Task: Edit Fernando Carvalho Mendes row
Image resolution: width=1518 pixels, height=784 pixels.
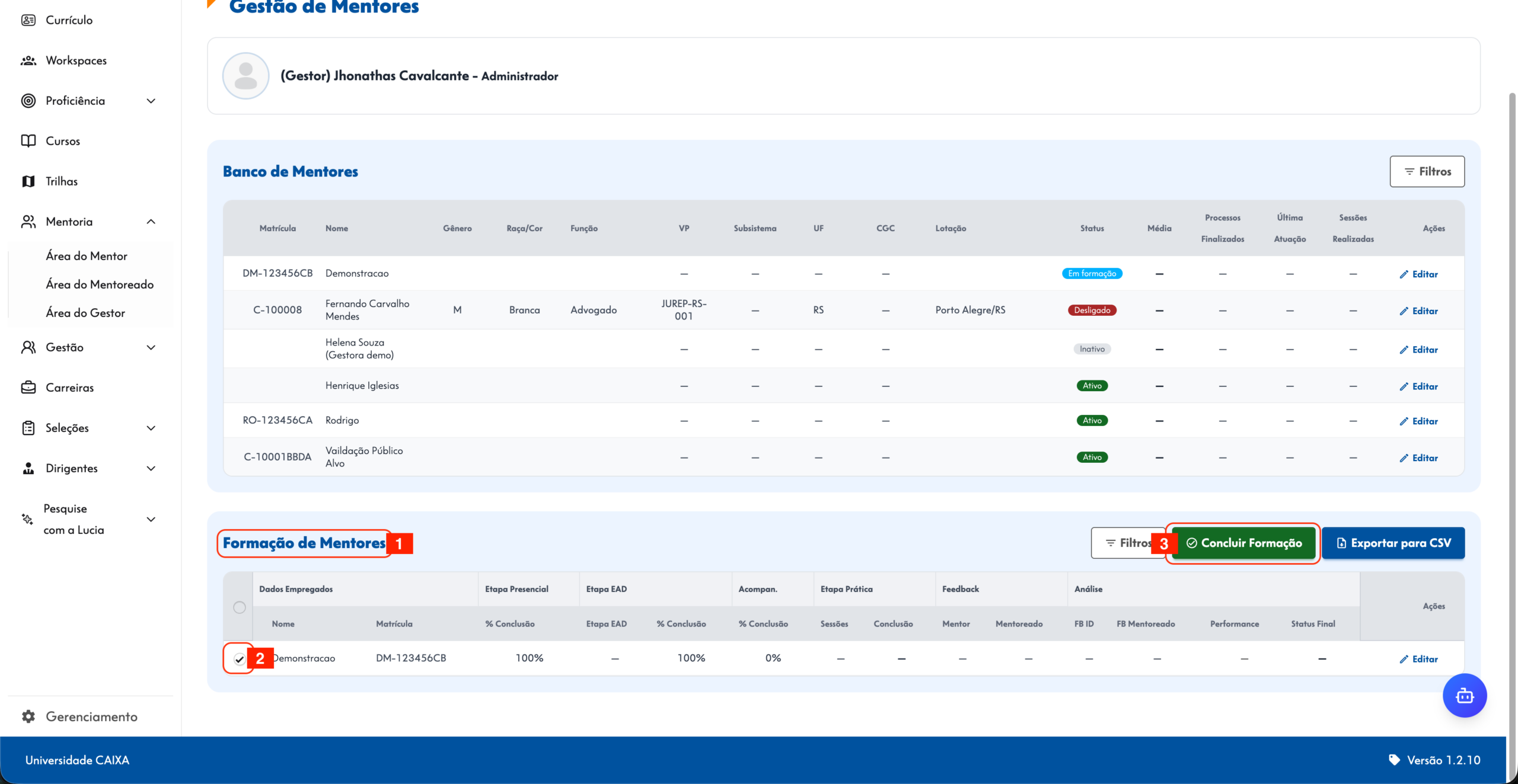Action: [1419, 311]
